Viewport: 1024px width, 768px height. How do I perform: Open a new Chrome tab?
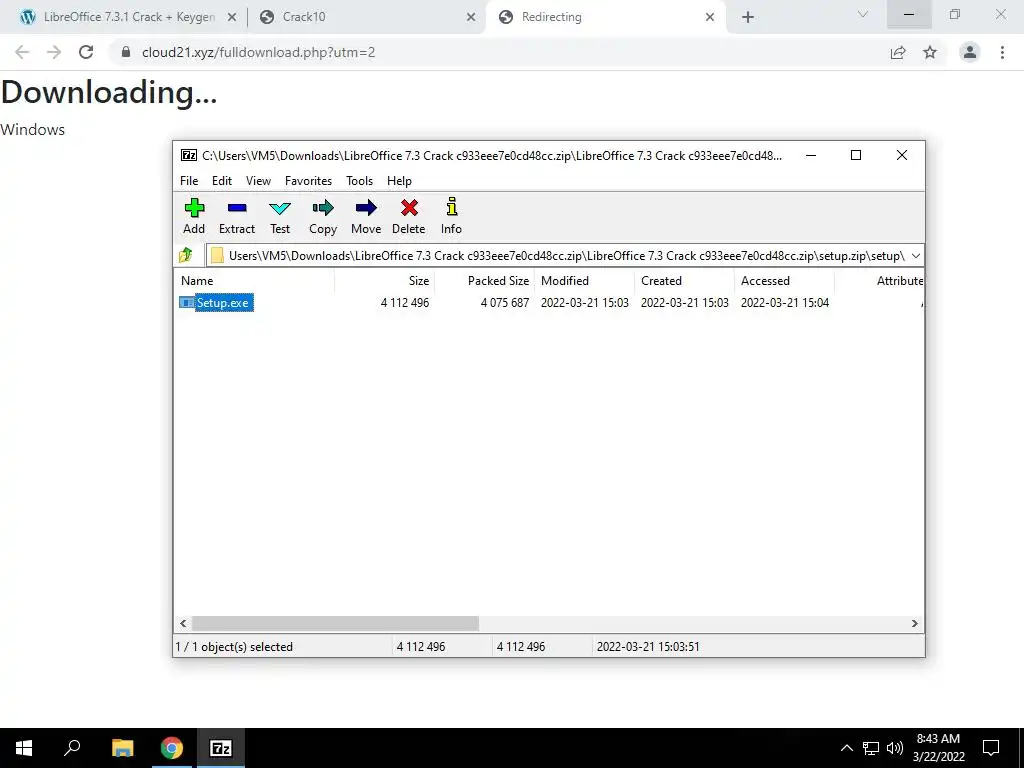tap(748, 17)
